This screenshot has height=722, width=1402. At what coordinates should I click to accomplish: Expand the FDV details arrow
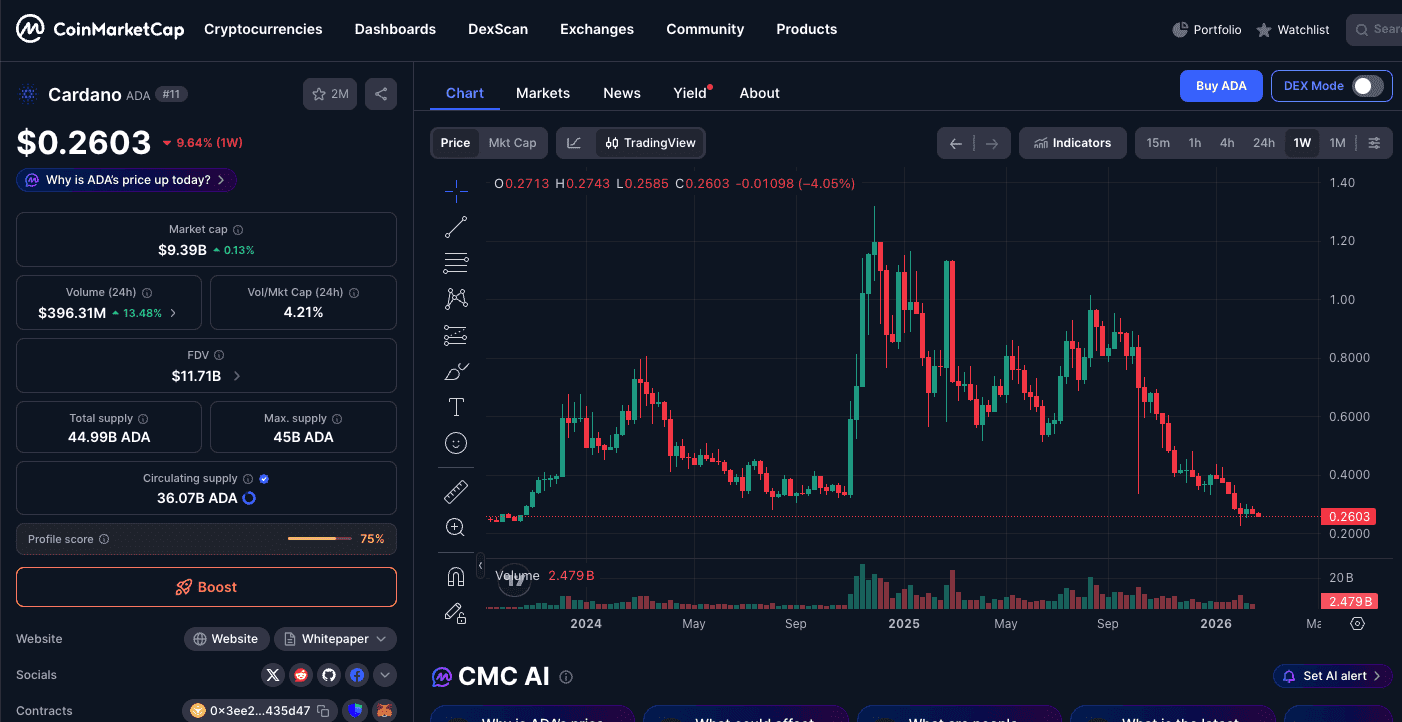[x=237, y=376]
